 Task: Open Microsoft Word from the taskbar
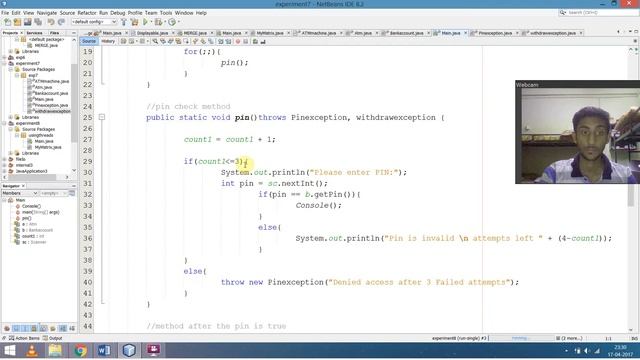click(x=104, y=350)
